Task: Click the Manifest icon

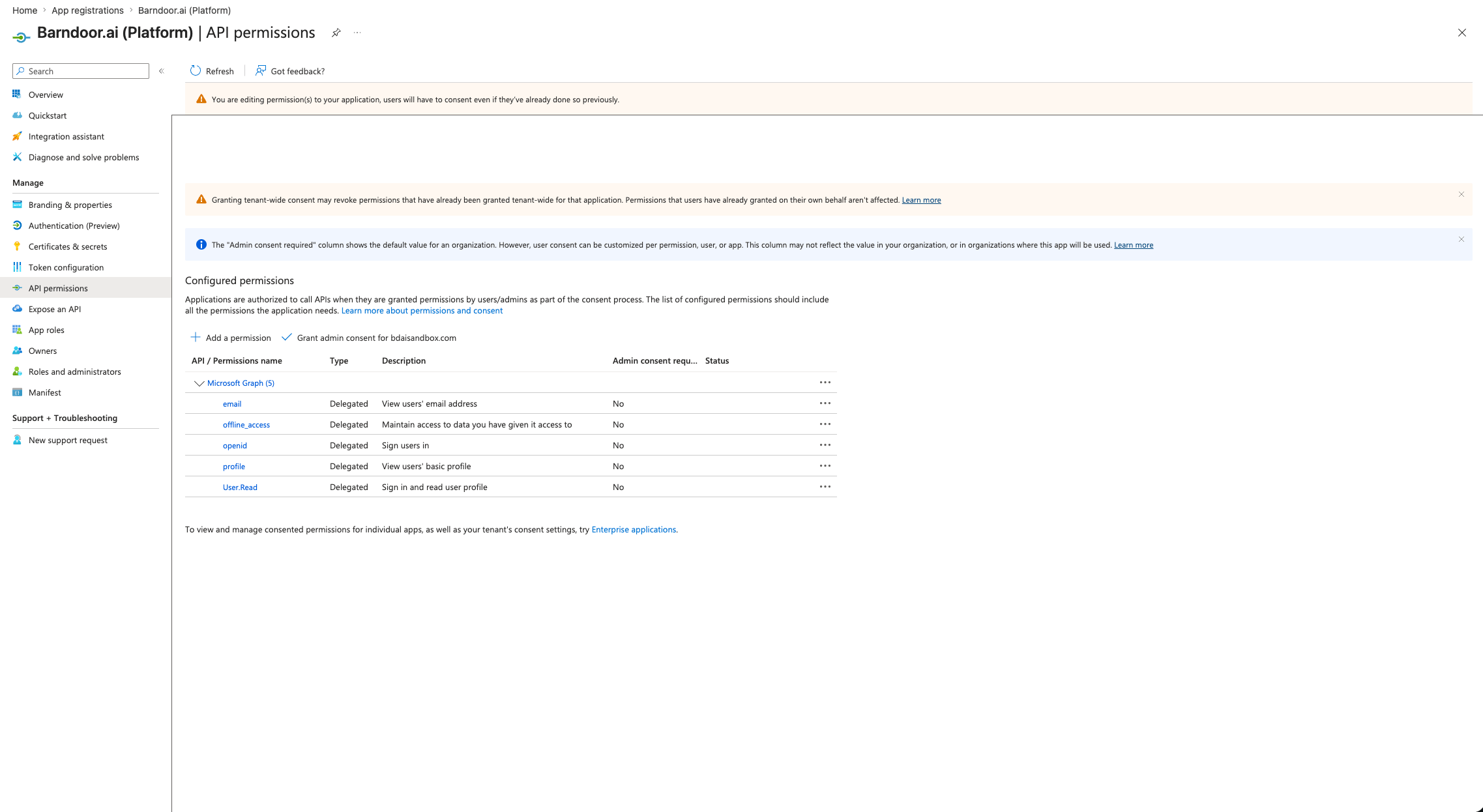Action: click(17, 392)
